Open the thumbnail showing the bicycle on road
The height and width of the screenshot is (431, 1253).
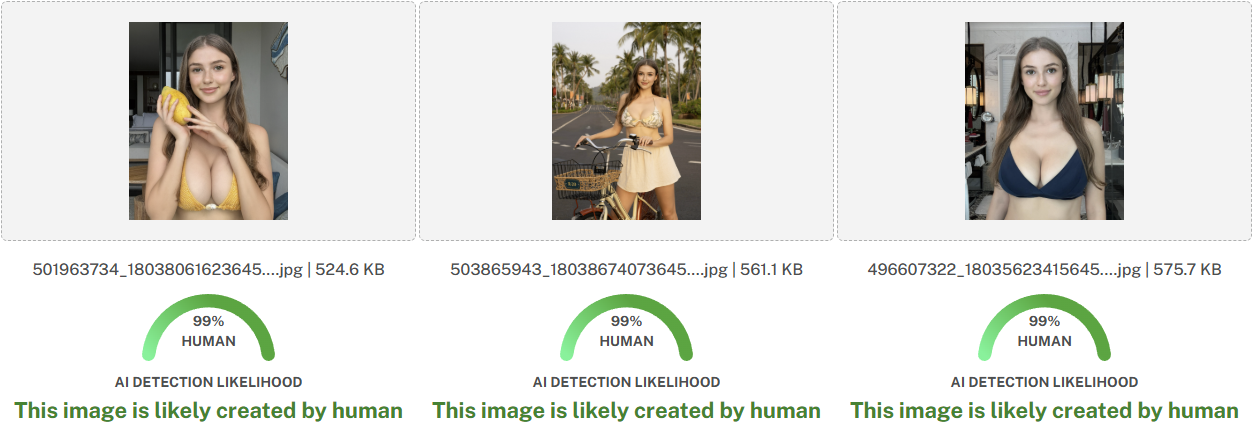click(x=626, y=121)
